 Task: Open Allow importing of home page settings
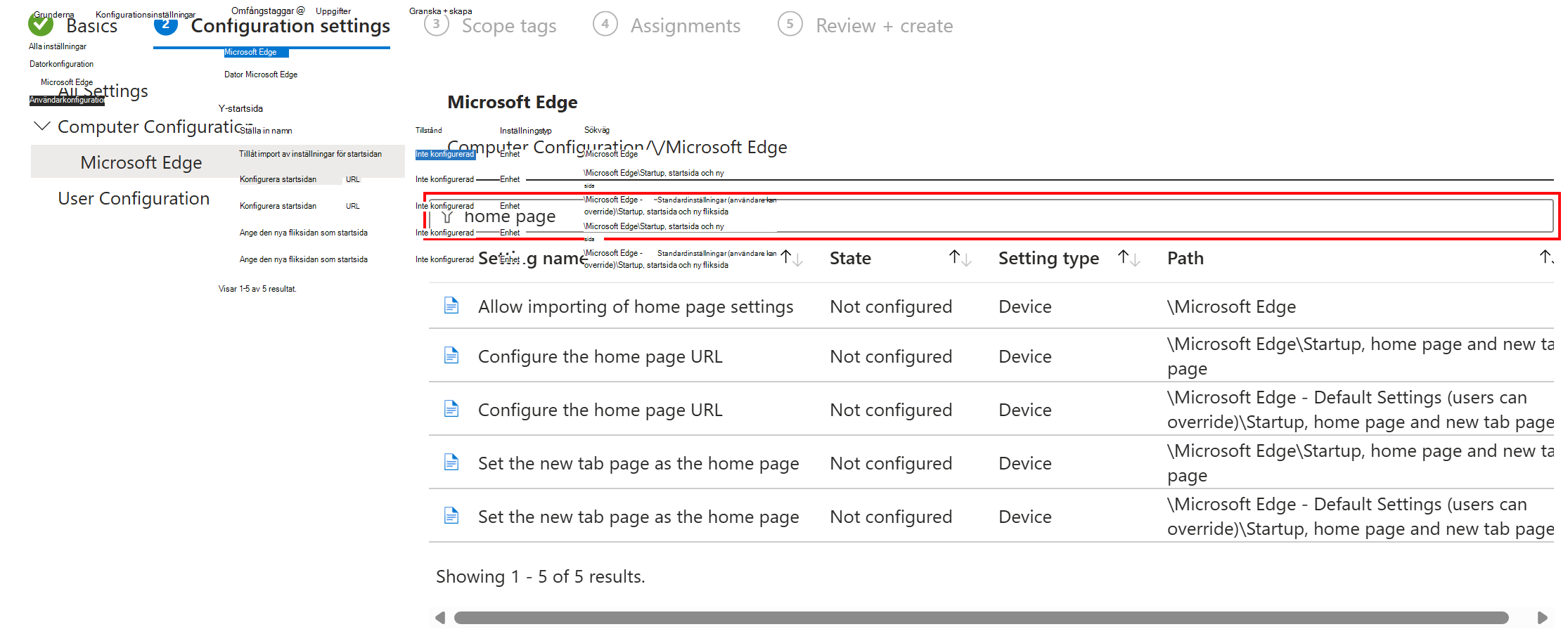coord(636,306)
